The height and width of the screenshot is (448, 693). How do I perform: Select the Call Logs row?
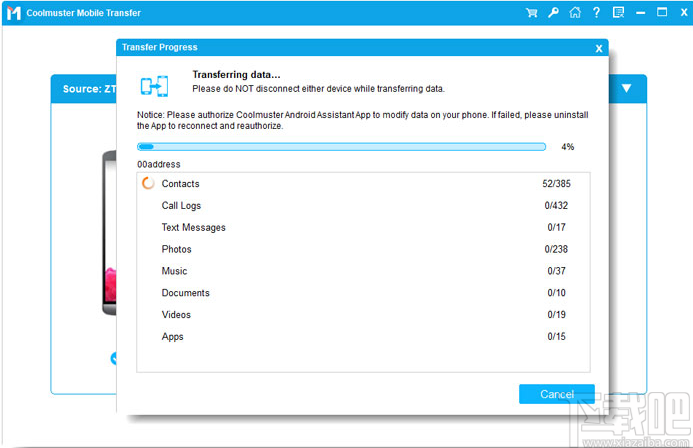[x=362, y=206]
